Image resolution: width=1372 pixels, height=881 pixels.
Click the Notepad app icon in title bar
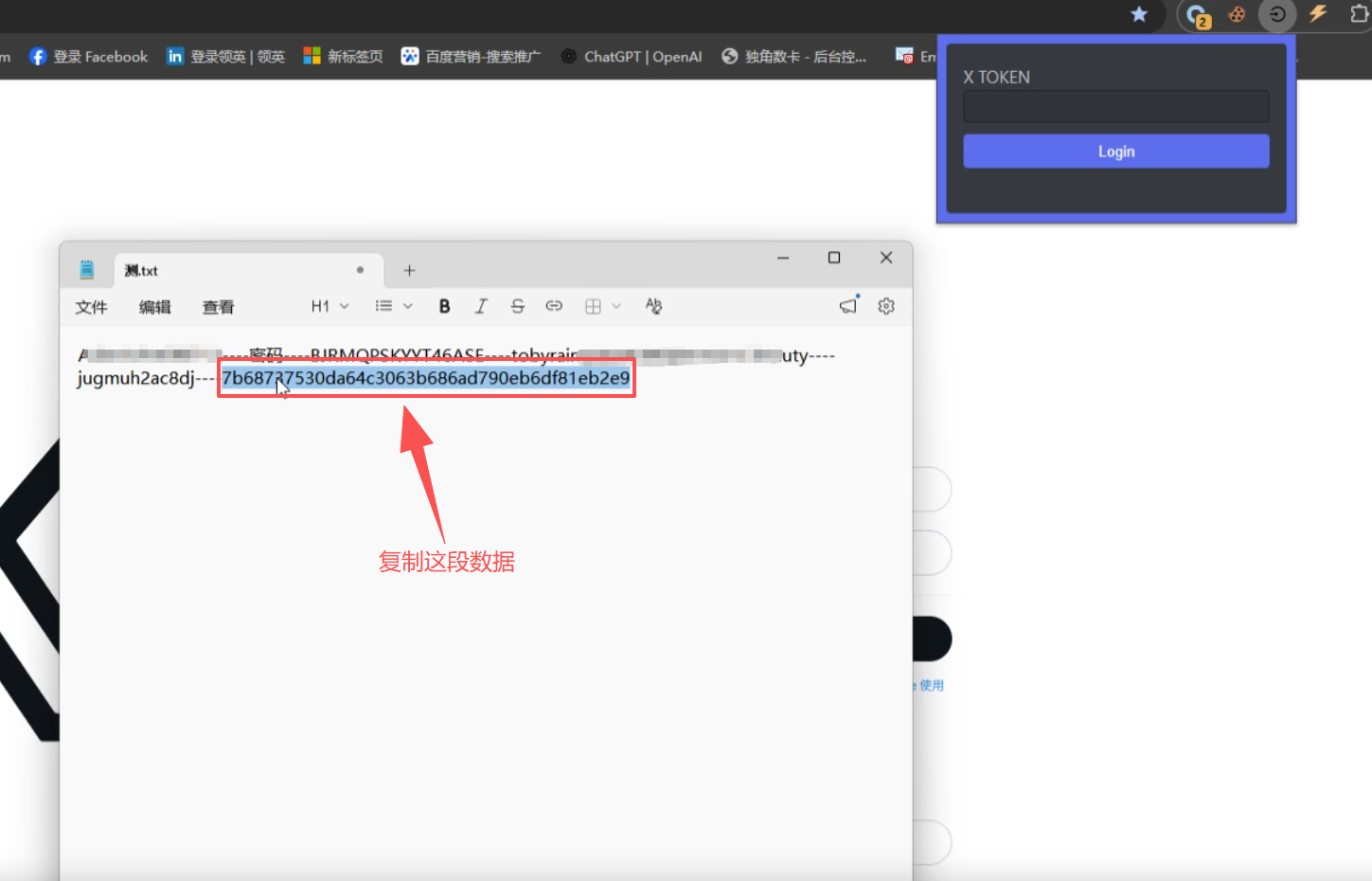tap(86, 270)
